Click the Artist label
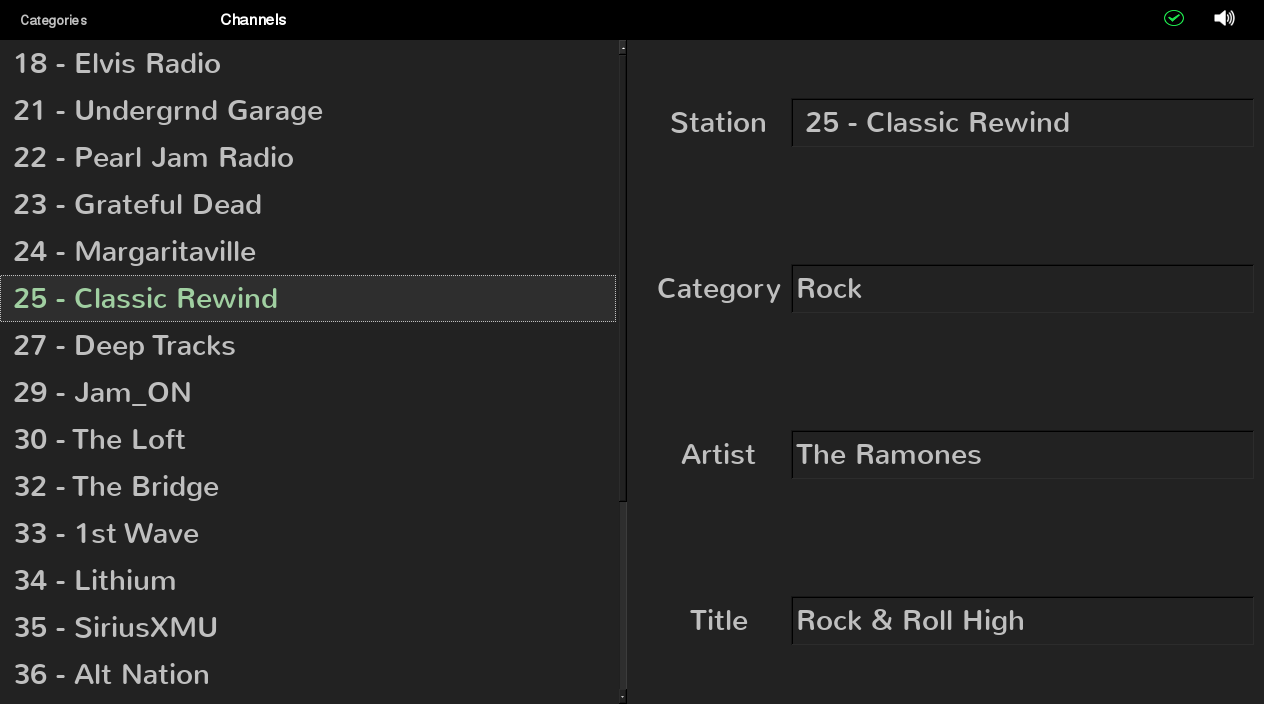Screen dimensions: 1264x704 tap(718, 455)
